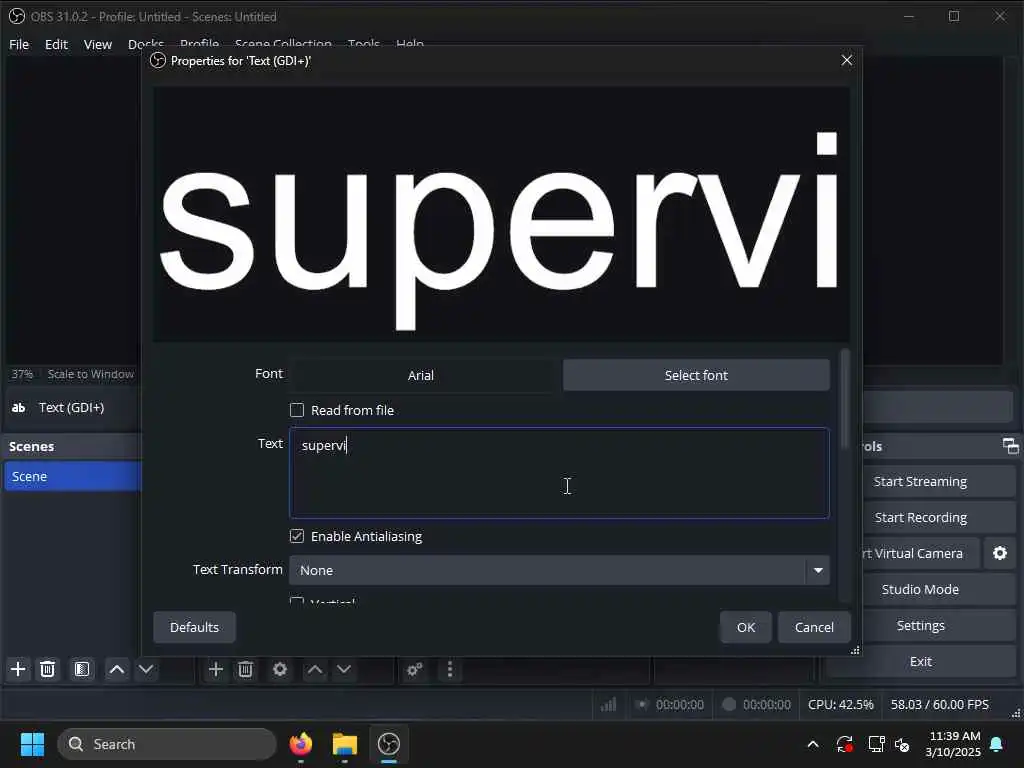Click the Select font button

(696, 376)
